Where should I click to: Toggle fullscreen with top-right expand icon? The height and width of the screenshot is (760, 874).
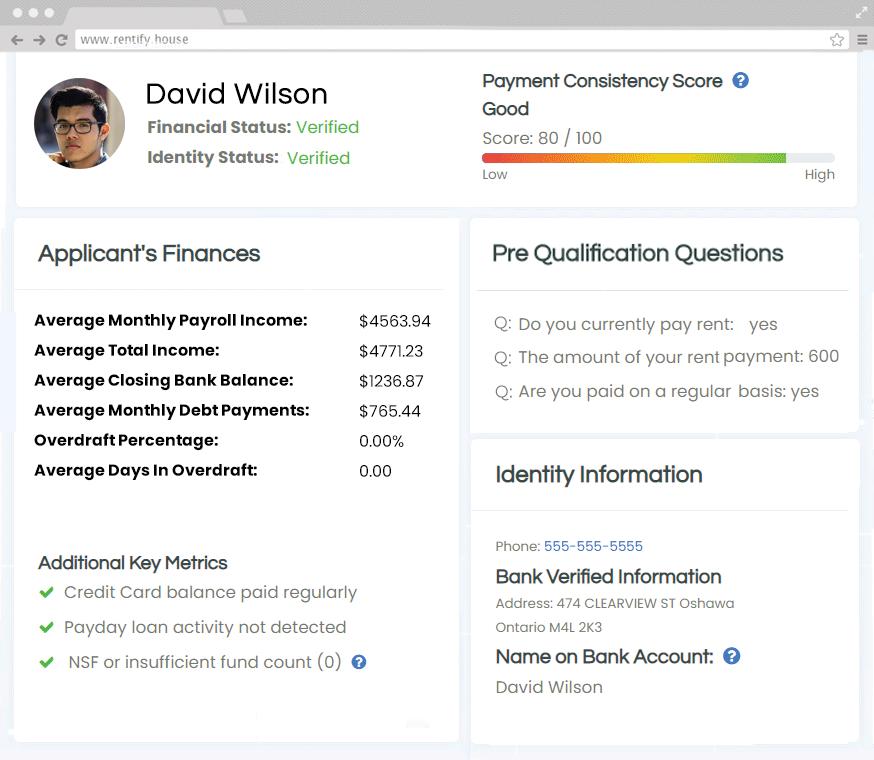pos(862,13)
